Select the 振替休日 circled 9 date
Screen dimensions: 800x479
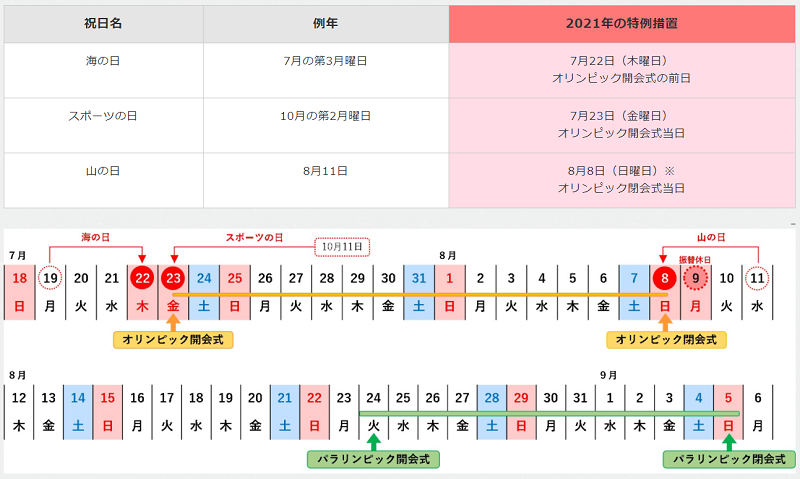(x=697, y=279)
